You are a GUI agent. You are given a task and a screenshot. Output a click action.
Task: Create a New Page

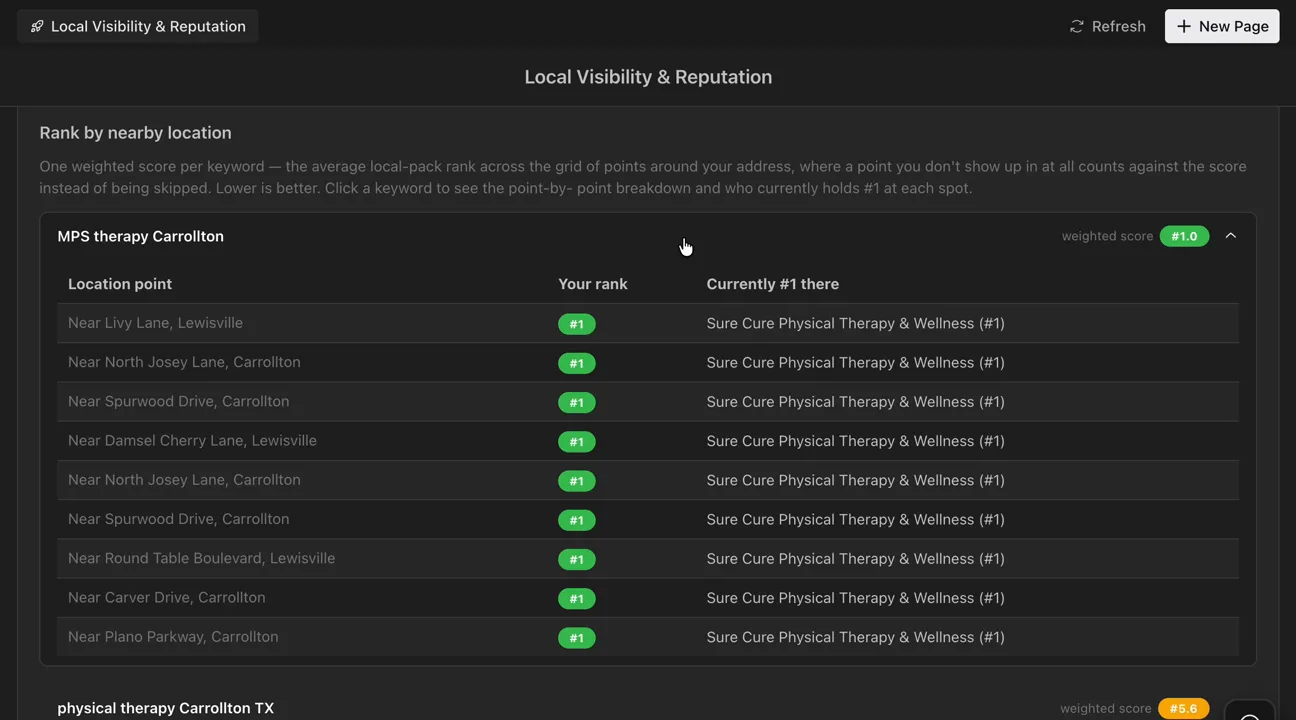(1222, 26)
